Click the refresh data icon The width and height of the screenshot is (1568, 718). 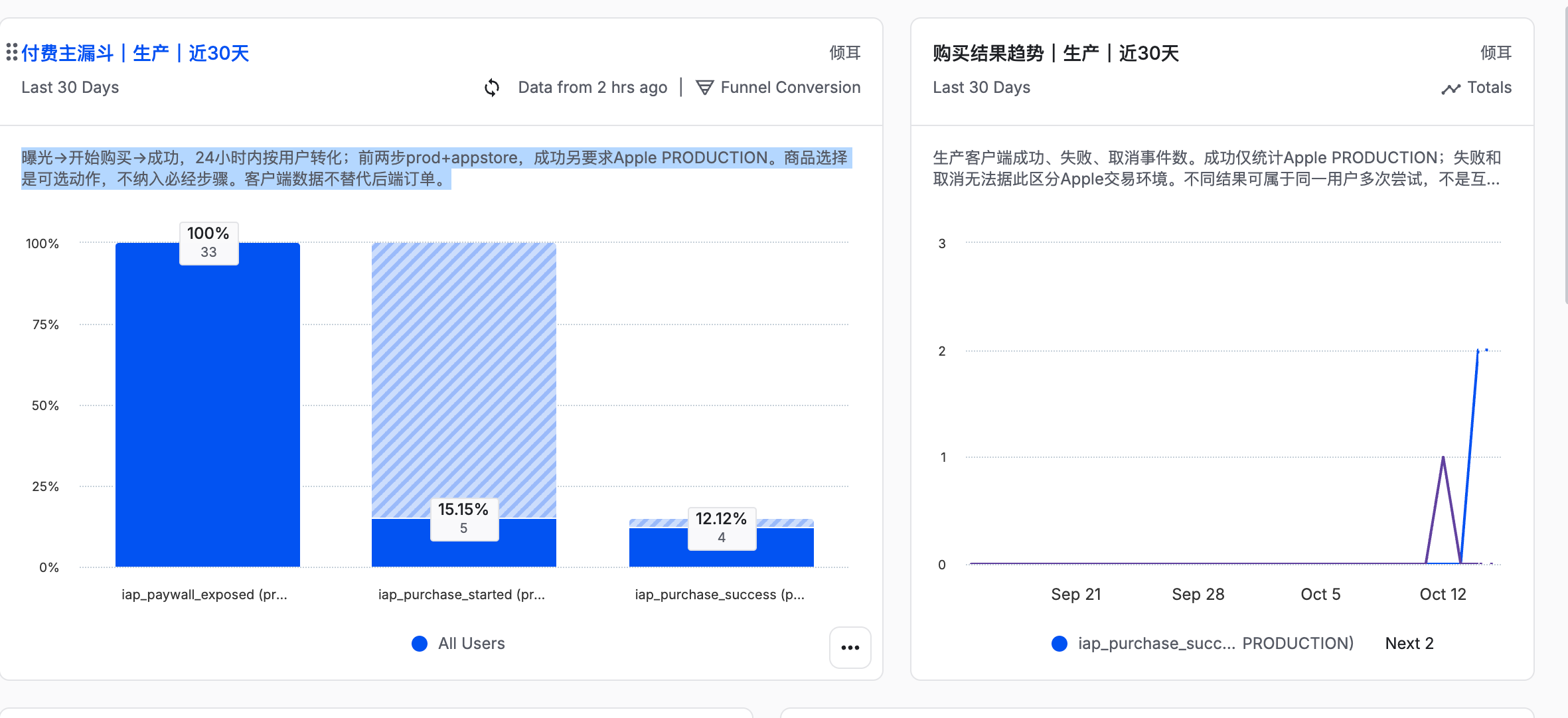(492, 88)
